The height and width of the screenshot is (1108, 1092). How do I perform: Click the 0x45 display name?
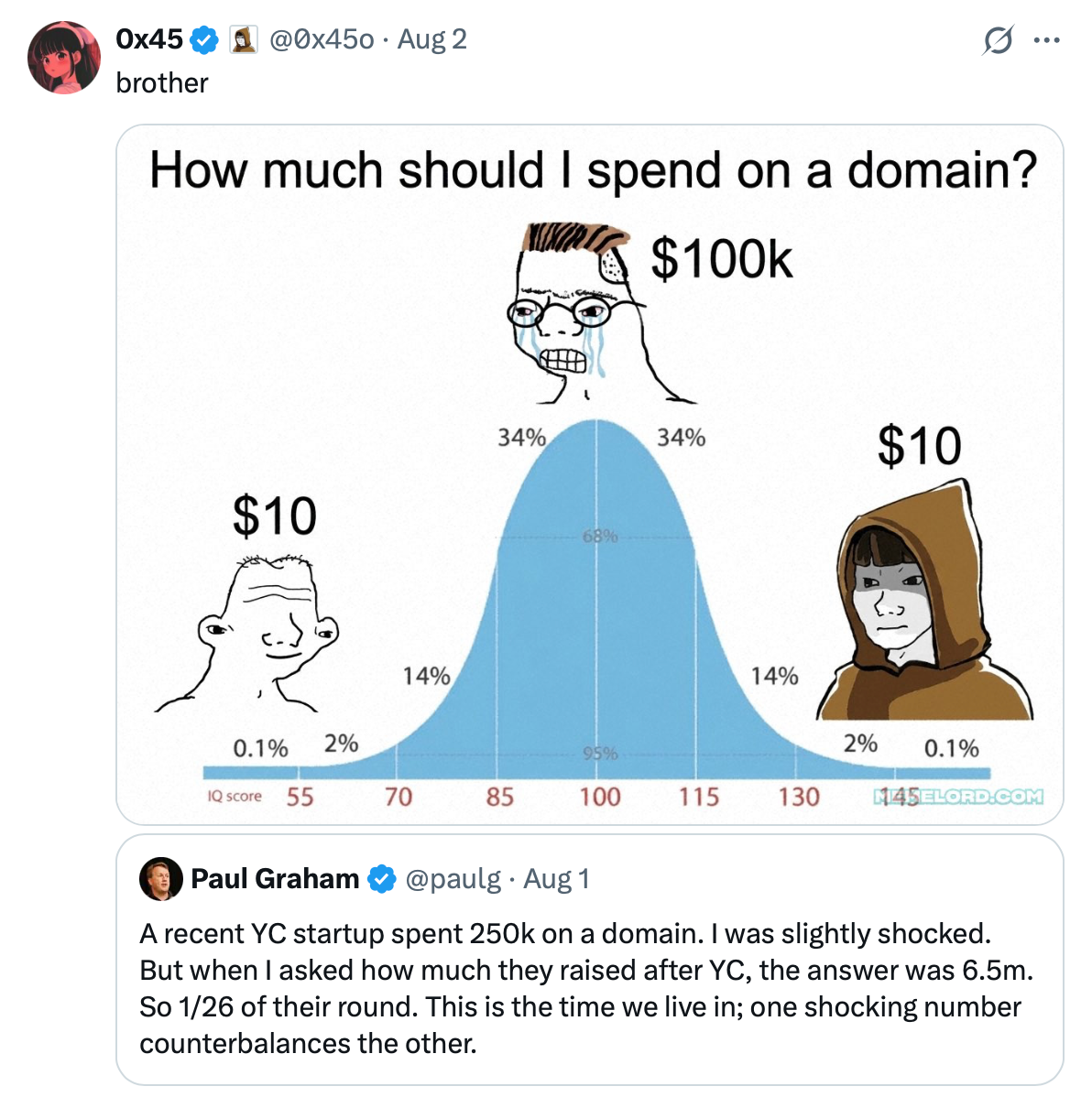point(149,39)
